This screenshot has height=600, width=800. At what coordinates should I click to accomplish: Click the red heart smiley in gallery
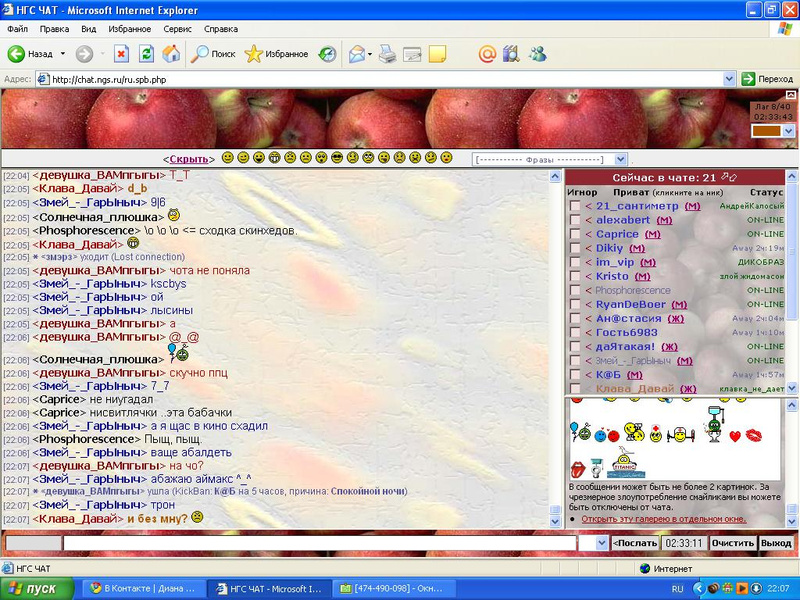pyautogui.click(x=735, y=436)
